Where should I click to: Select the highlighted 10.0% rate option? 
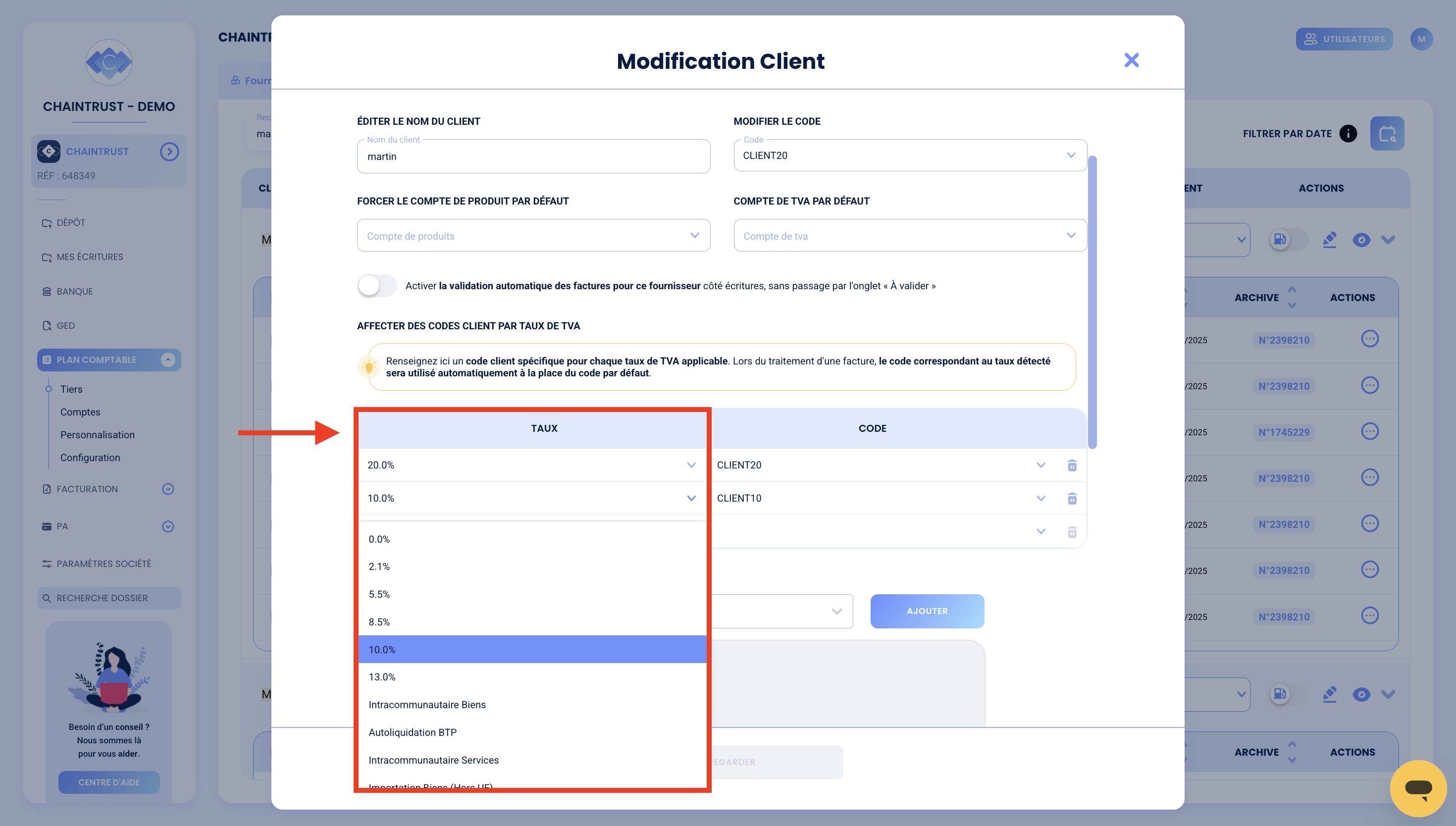coord(532,649)
